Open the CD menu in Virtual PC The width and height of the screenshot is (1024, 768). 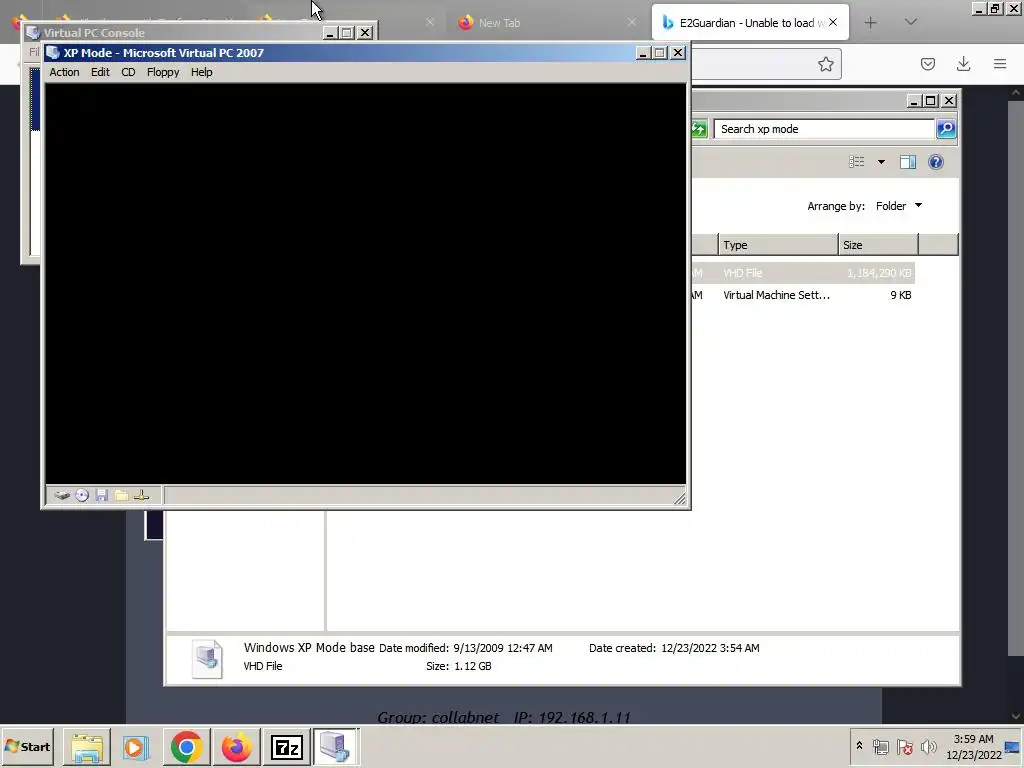coord(128,72)
